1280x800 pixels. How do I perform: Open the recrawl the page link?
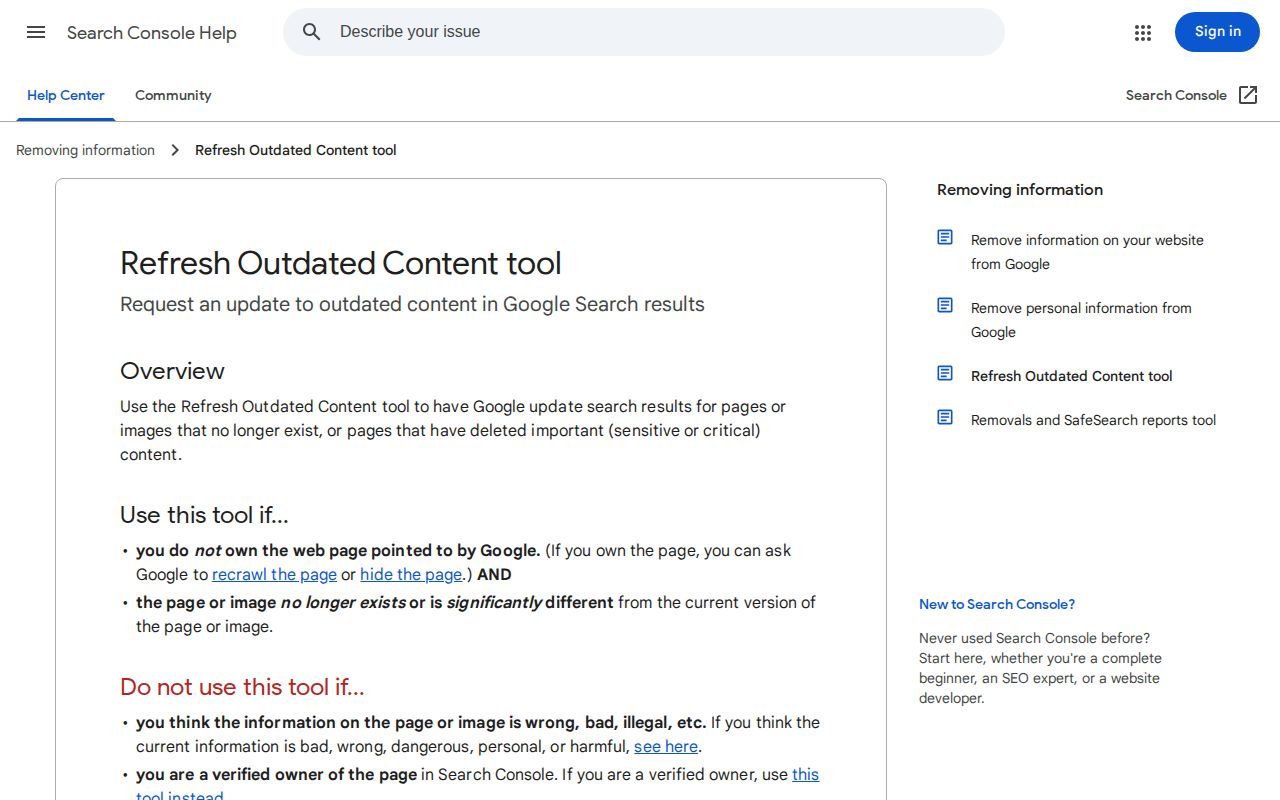[274, 574]
